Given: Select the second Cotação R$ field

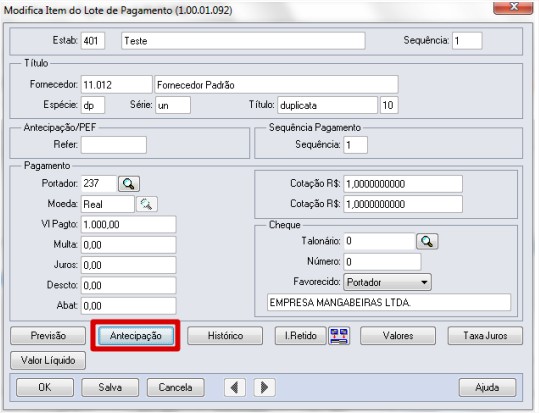Looking at the screenshot, I should 403,204.
